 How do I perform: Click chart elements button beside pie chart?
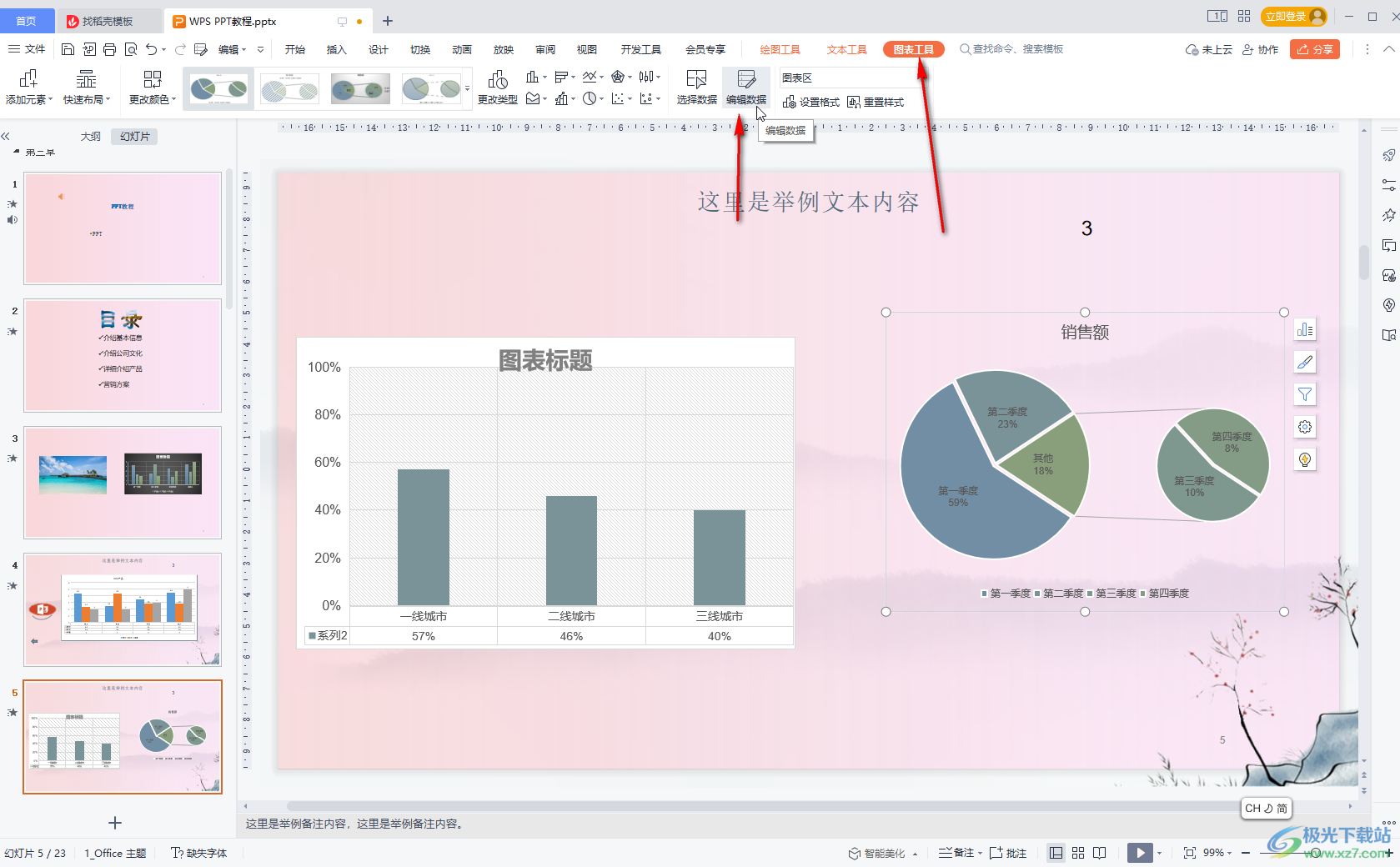[x=1305, y=330]
